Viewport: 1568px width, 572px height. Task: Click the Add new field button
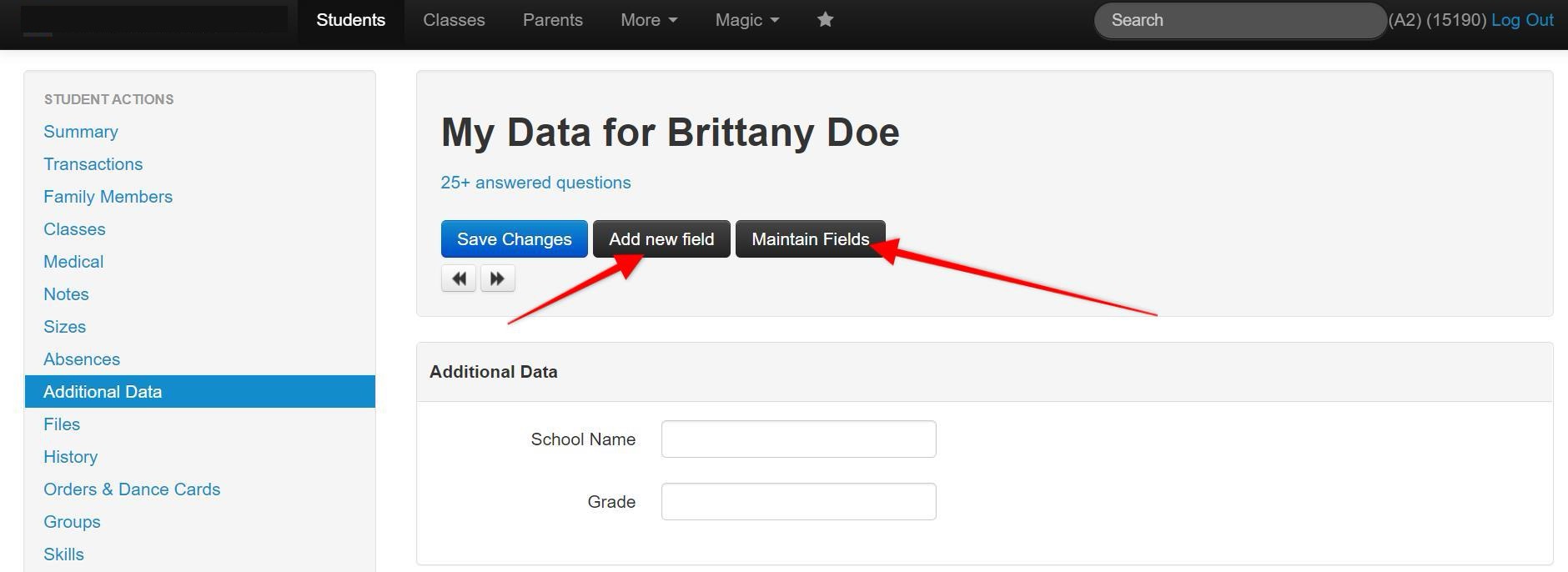pyautogui.click(x=661, y=239)
